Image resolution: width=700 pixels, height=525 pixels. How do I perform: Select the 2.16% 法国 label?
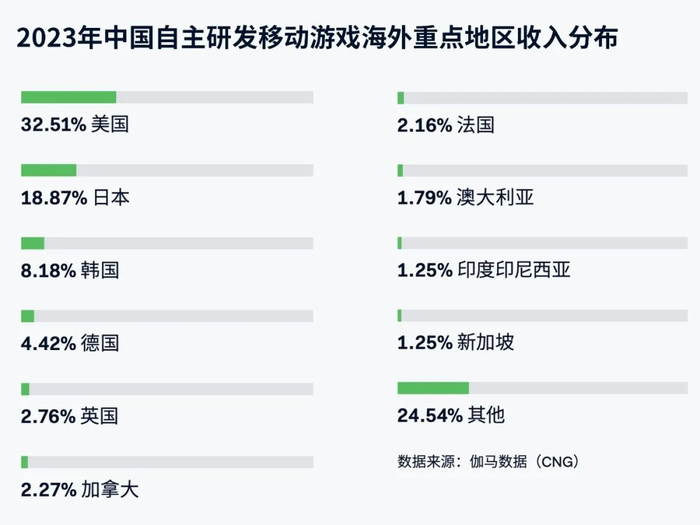click(446, 125)
